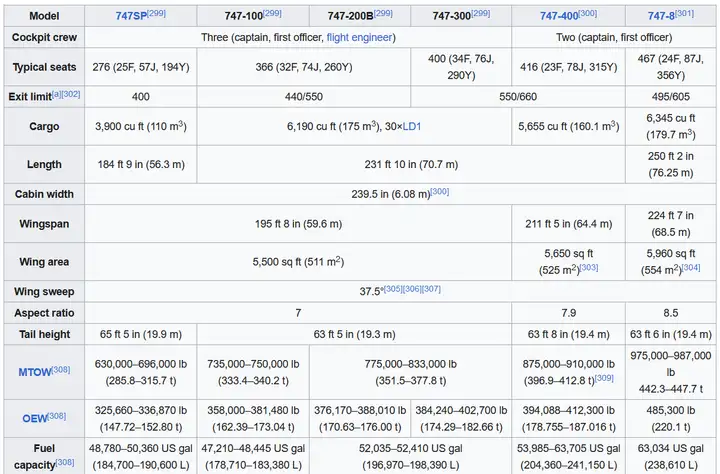Open citation 299 beside 747-200B
This screenshot has height=474, width=720.
coord(383,13)
